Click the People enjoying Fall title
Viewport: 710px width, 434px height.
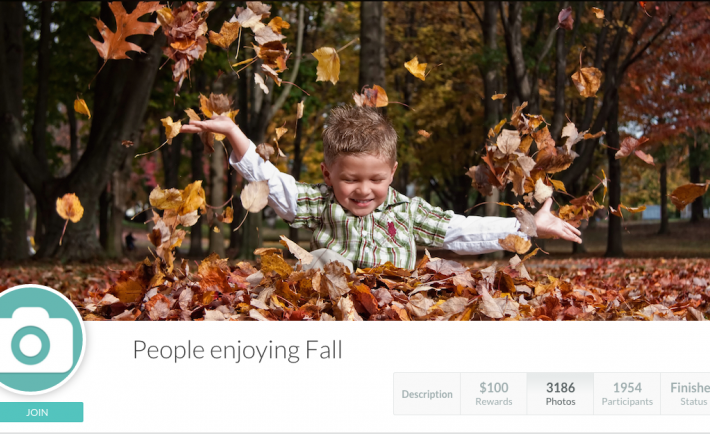click(237, 351)
